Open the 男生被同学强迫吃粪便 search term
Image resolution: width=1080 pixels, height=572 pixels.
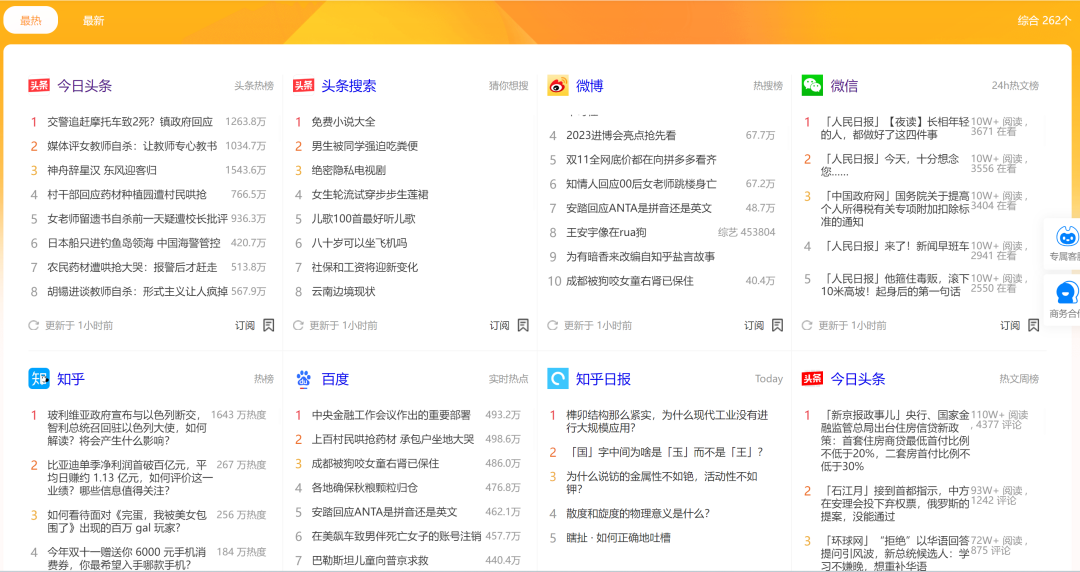[x=365, y=146]
